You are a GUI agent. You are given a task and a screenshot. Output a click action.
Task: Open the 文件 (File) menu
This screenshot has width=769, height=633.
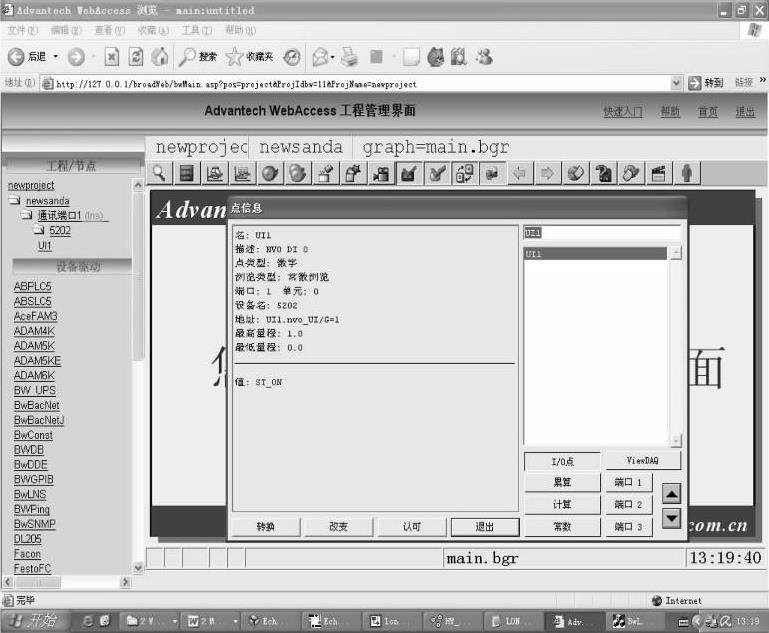tap(23, 30)
